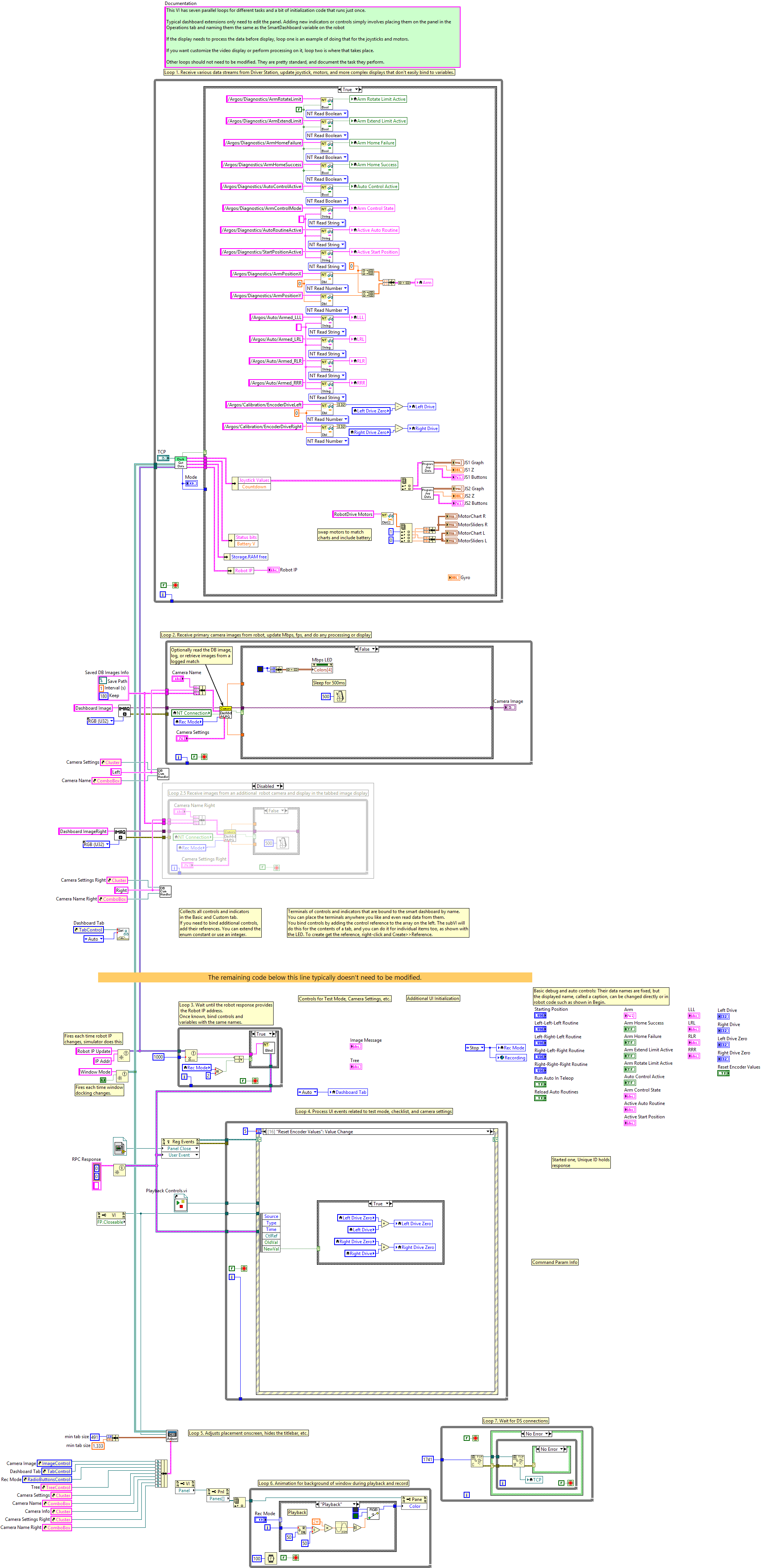Open the Reset Encoder Values event case dropdown

[488, 1131]
